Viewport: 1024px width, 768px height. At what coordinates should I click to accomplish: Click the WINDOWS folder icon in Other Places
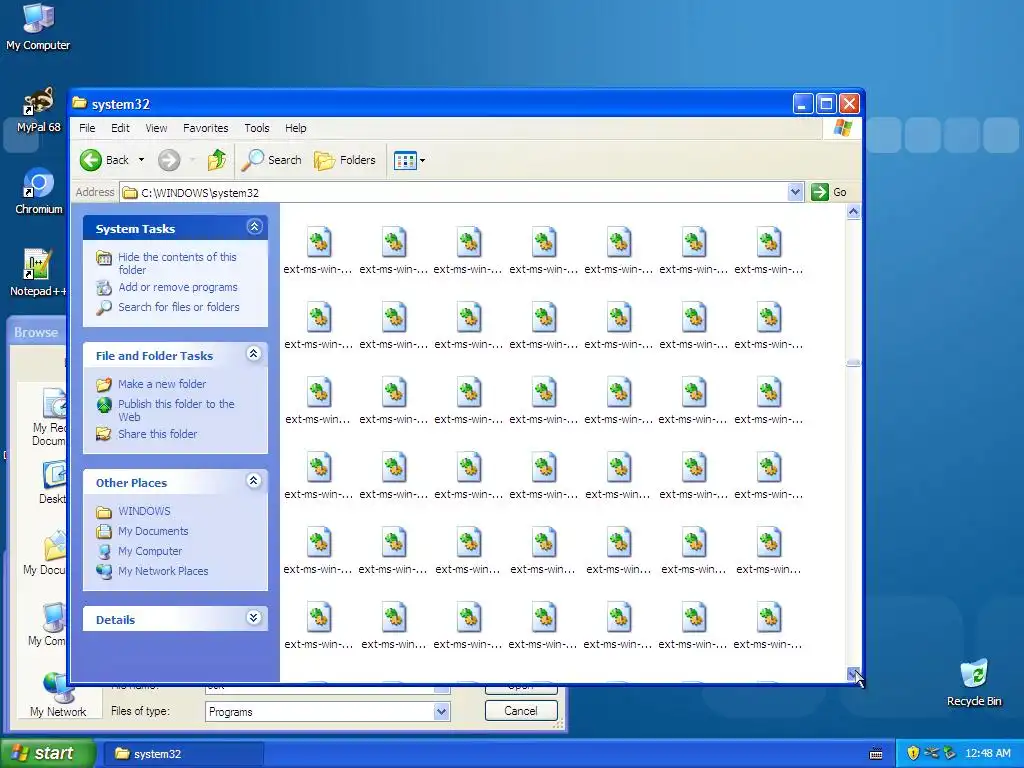coord(104,512)
